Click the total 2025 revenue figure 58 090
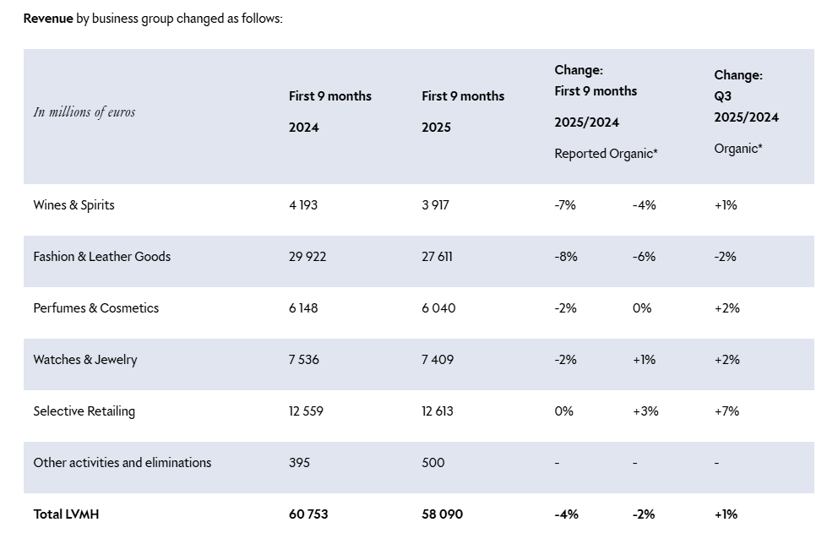 (x=442, y=514)
